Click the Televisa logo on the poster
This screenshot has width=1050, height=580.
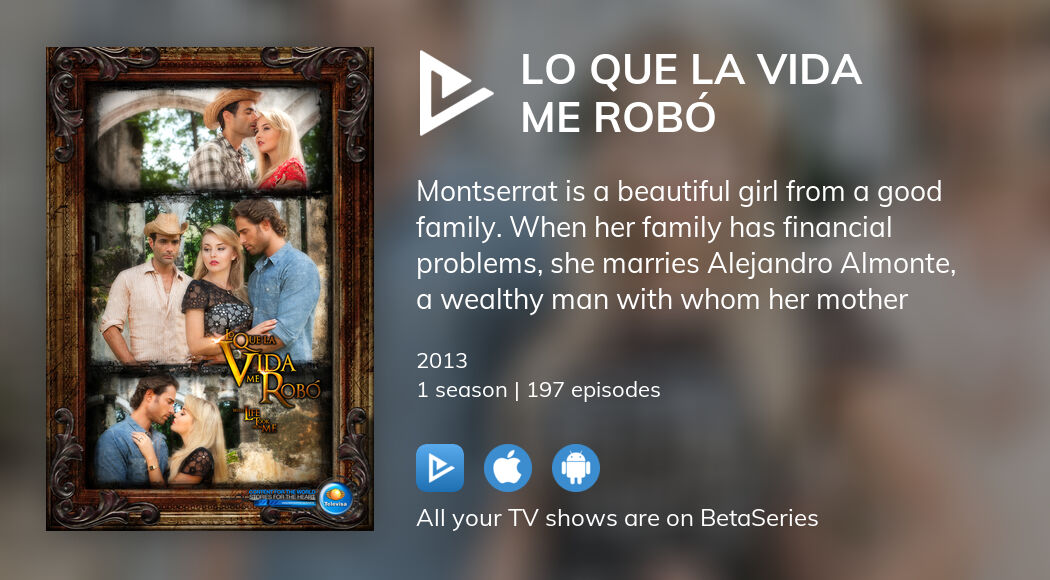click(335, 498)
